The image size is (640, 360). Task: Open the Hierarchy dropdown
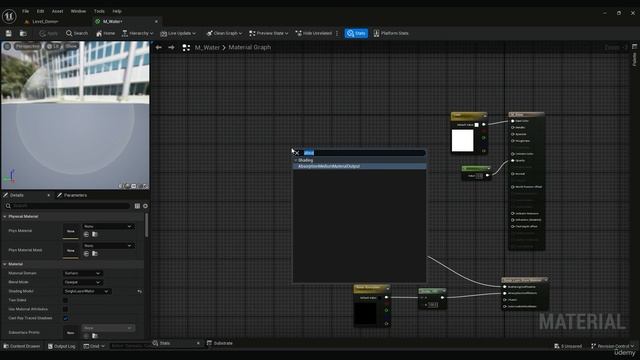point(137,33)
